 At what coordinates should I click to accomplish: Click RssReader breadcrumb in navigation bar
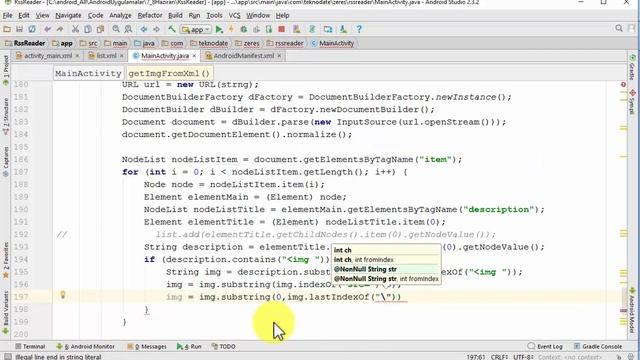click(x=25, y=43)
